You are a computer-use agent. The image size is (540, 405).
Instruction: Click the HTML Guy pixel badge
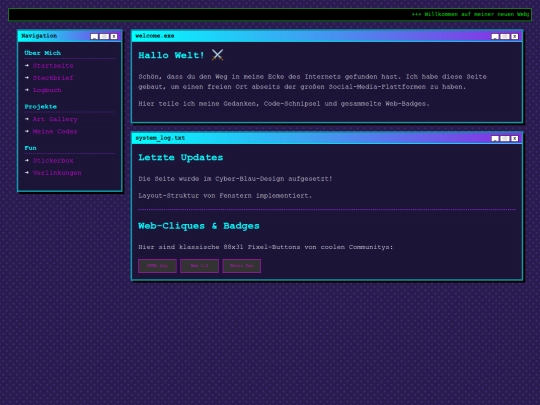157,266
